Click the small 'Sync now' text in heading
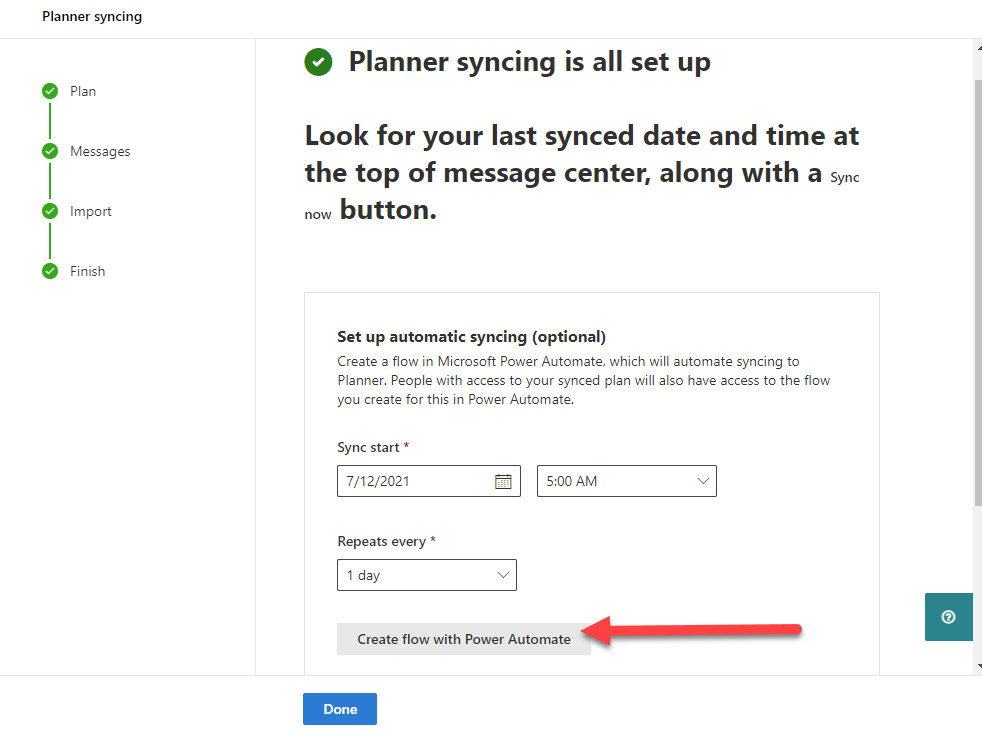Viewport: 982px width, 733px height. (845, 178)
